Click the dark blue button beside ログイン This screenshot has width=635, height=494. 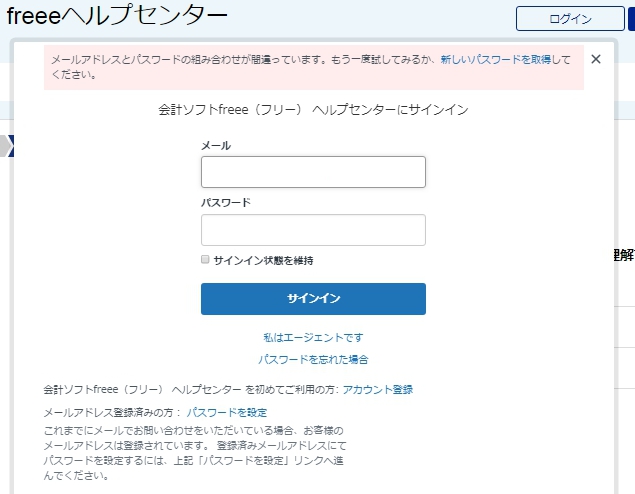pyautogui.click(x=630, y=19)
